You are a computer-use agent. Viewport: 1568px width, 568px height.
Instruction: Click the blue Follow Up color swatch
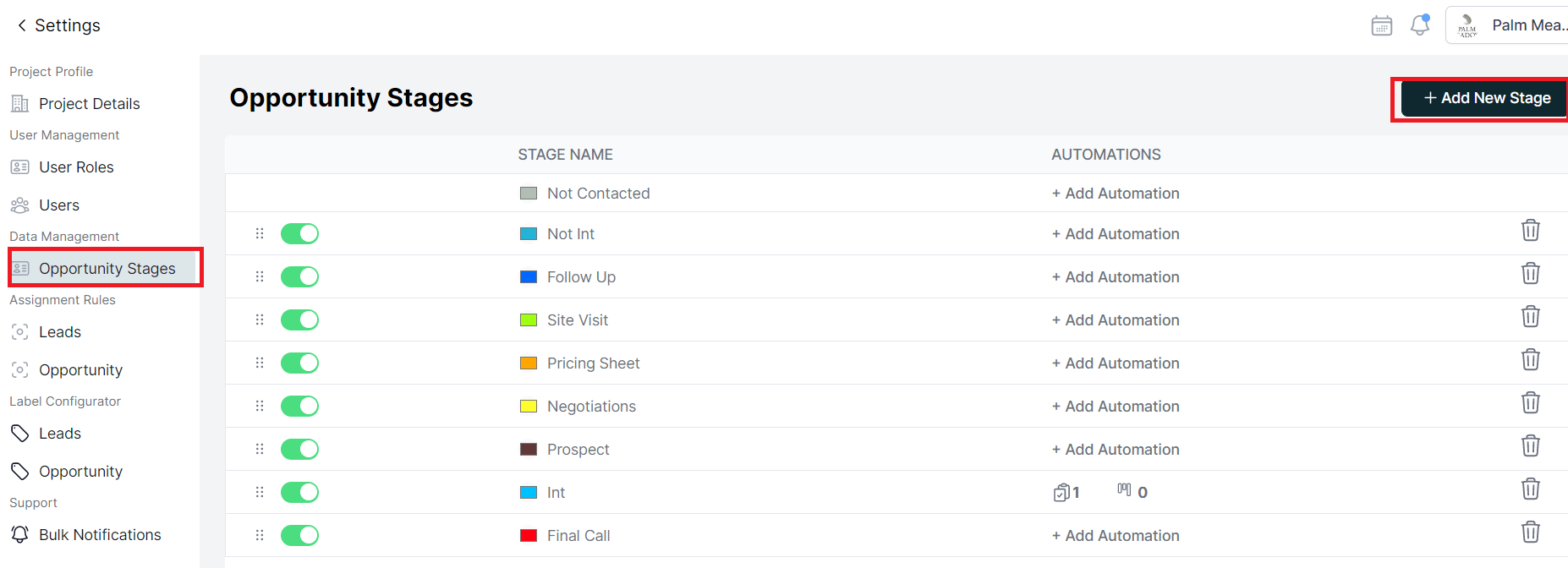[529, 277]
